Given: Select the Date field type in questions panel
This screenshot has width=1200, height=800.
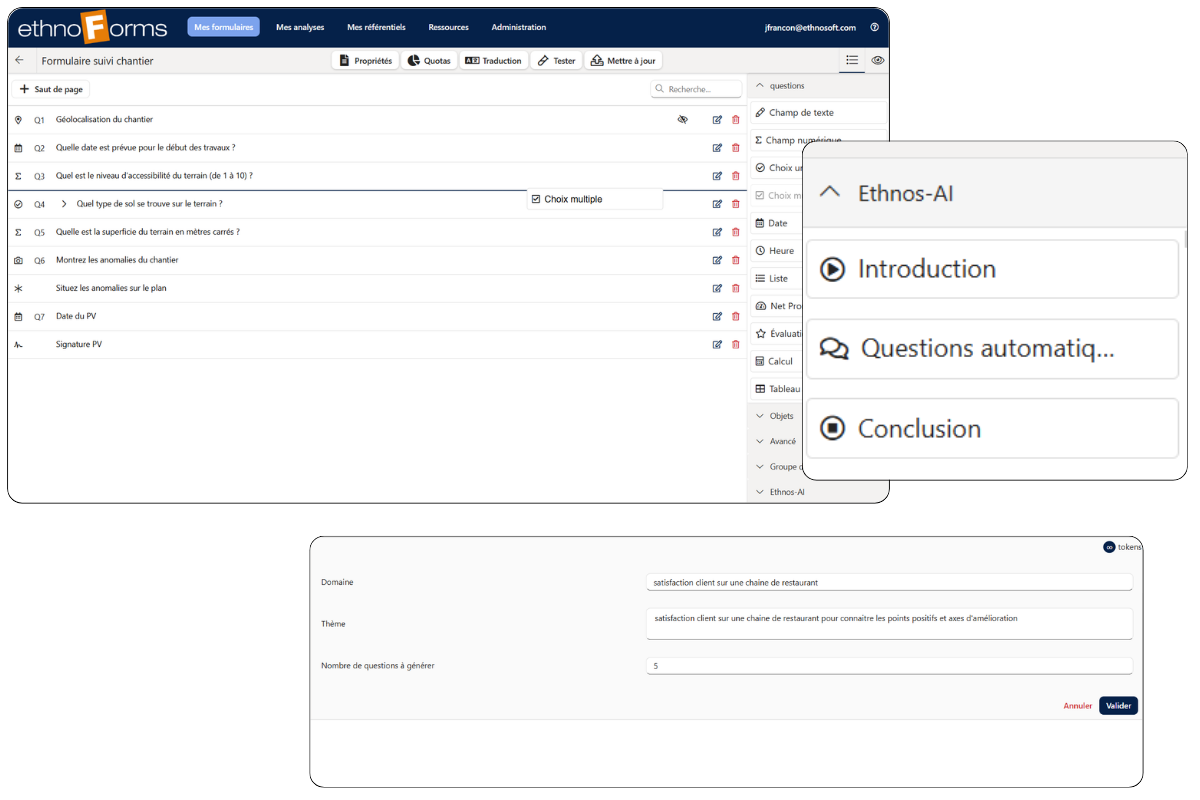Looking at the screenshot, I should click(x=776, y=223).
